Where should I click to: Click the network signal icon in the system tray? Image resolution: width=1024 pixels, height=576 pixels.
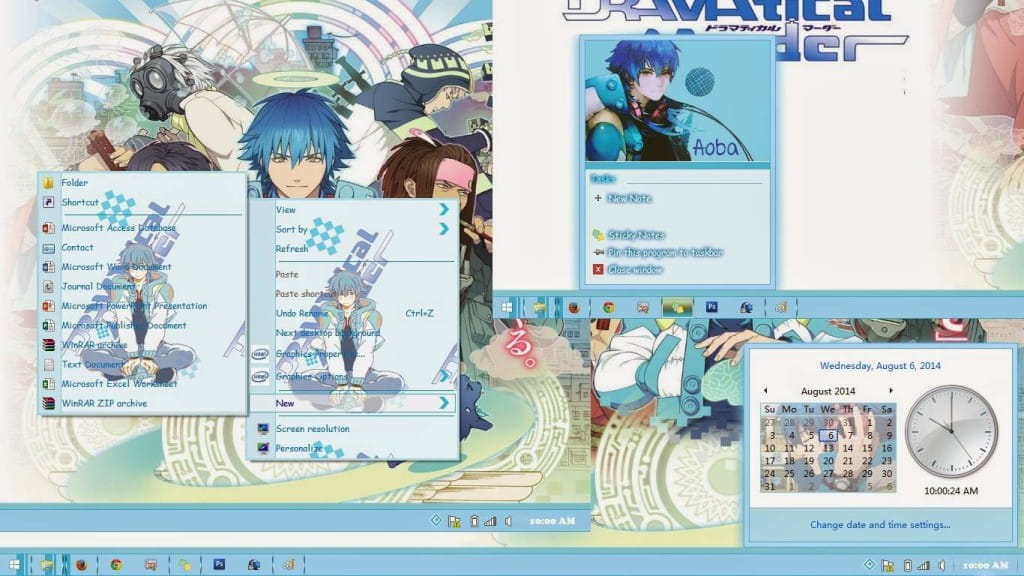point(923,565)
